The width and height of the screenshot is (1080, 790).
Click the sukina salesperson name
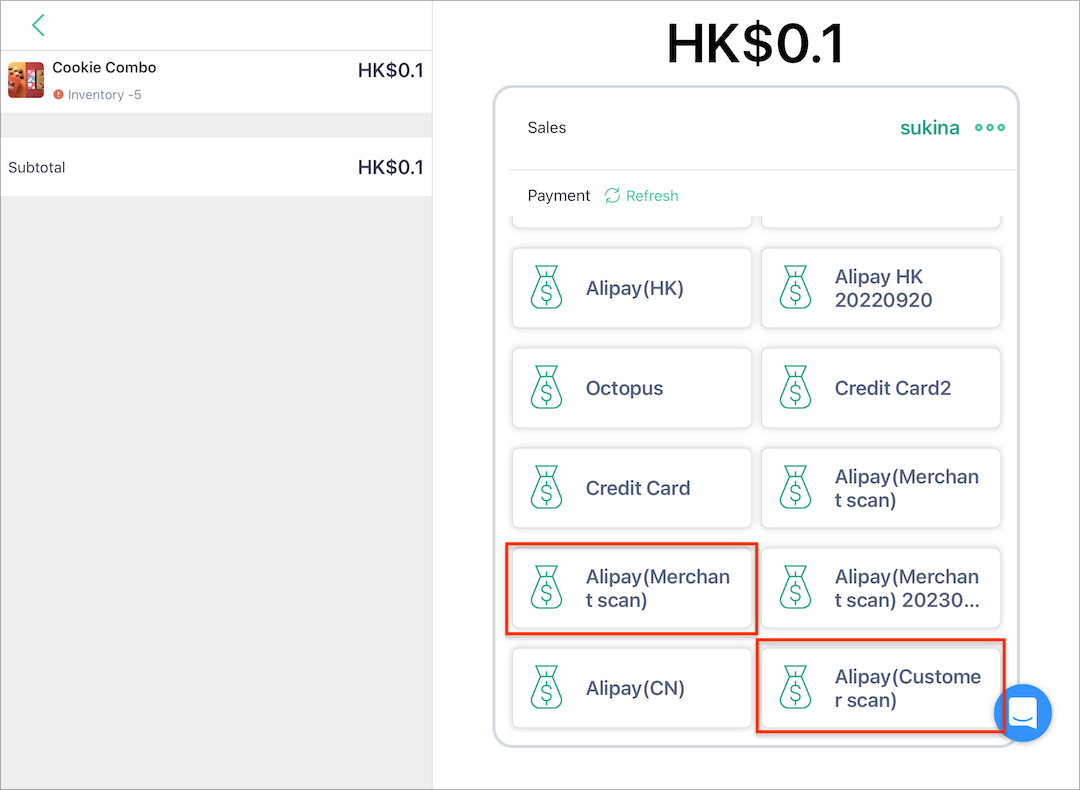[930, 127]
